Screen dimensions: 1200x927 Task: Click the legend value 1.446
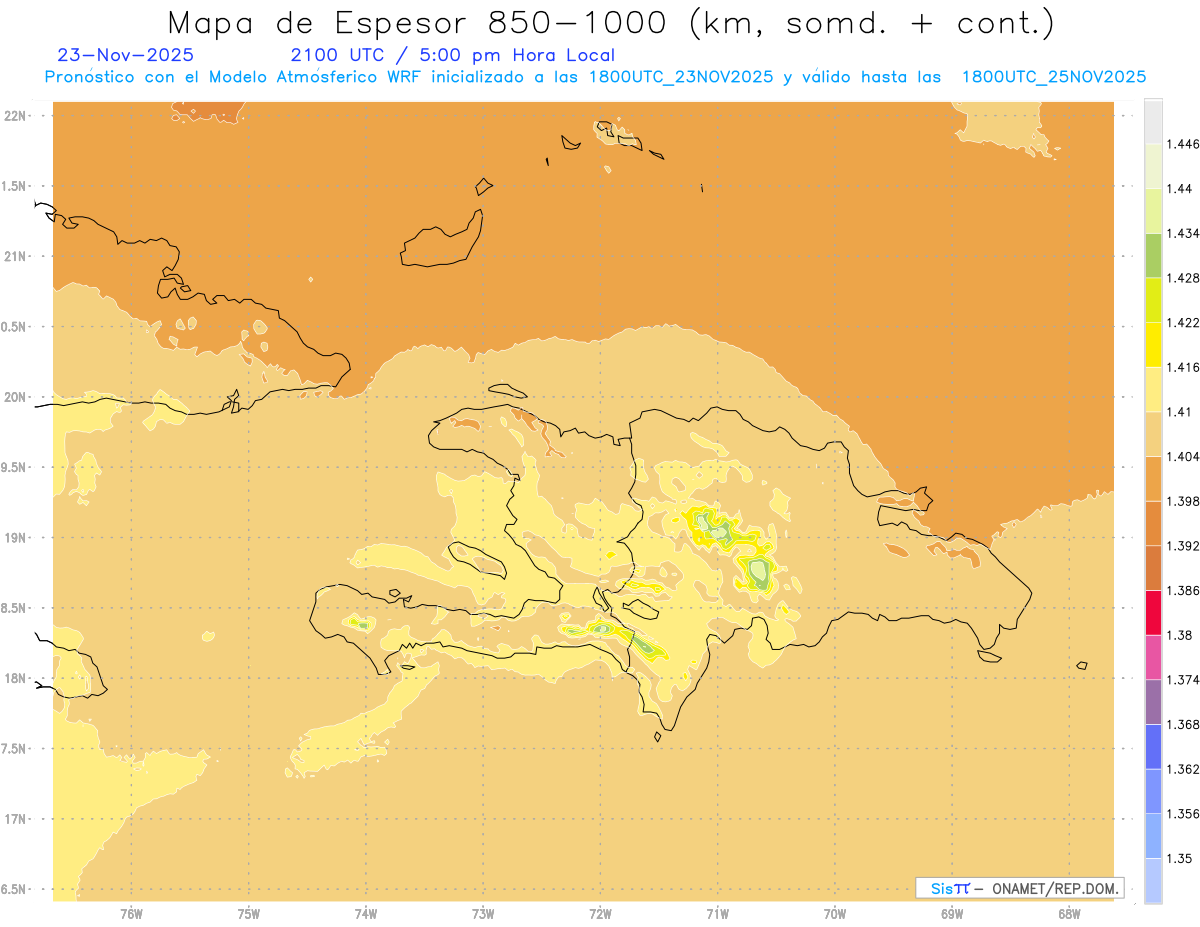1183,144
